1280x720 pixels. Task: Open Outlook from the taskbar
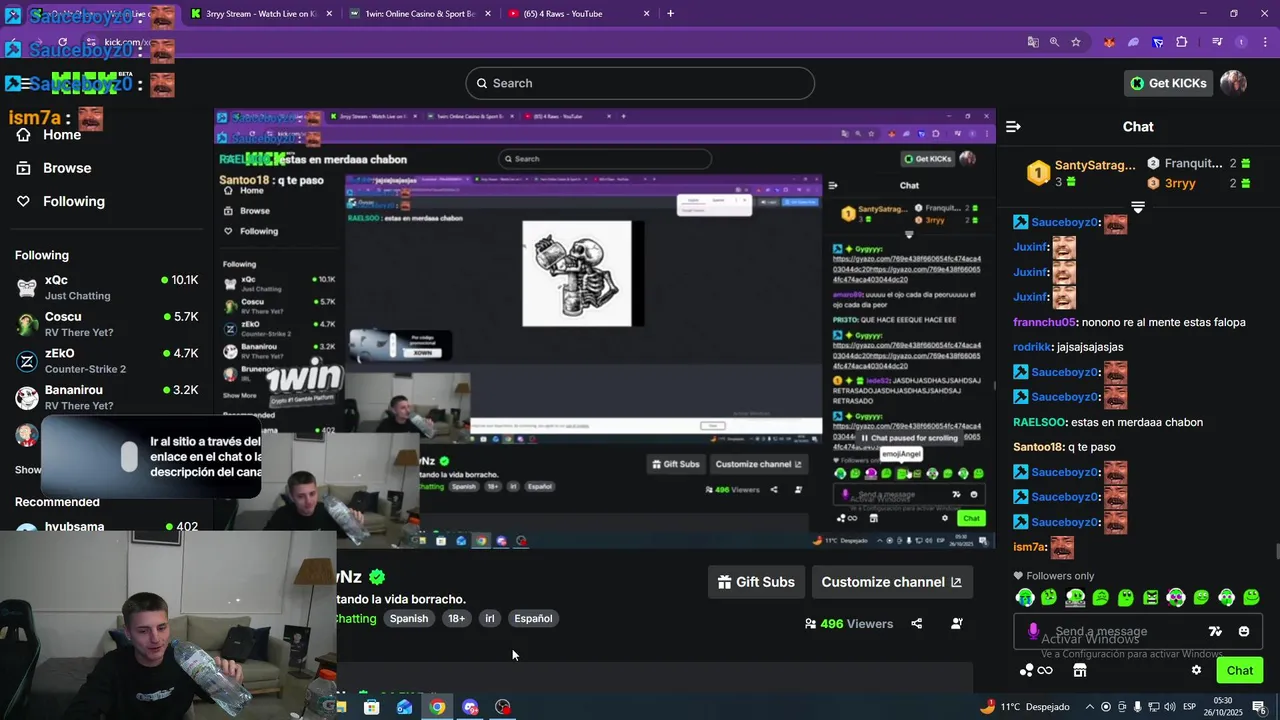[x=404, y=707]
